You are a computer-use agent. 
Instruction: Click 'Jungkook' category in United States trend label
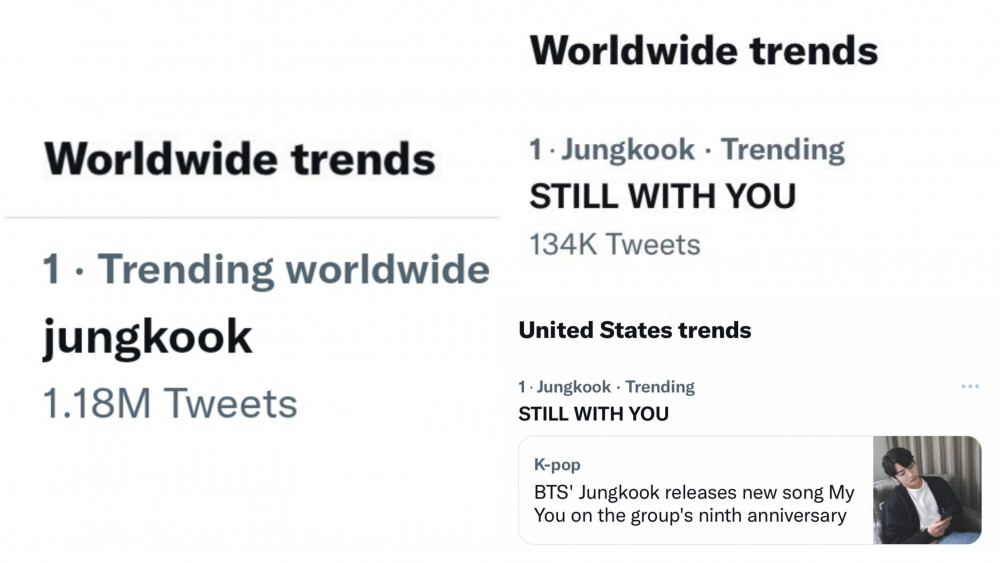573,387
